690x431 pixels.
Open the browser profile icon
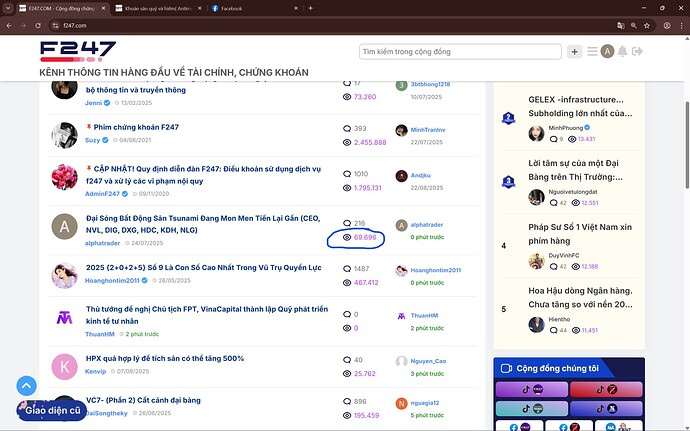click(667, 26)
